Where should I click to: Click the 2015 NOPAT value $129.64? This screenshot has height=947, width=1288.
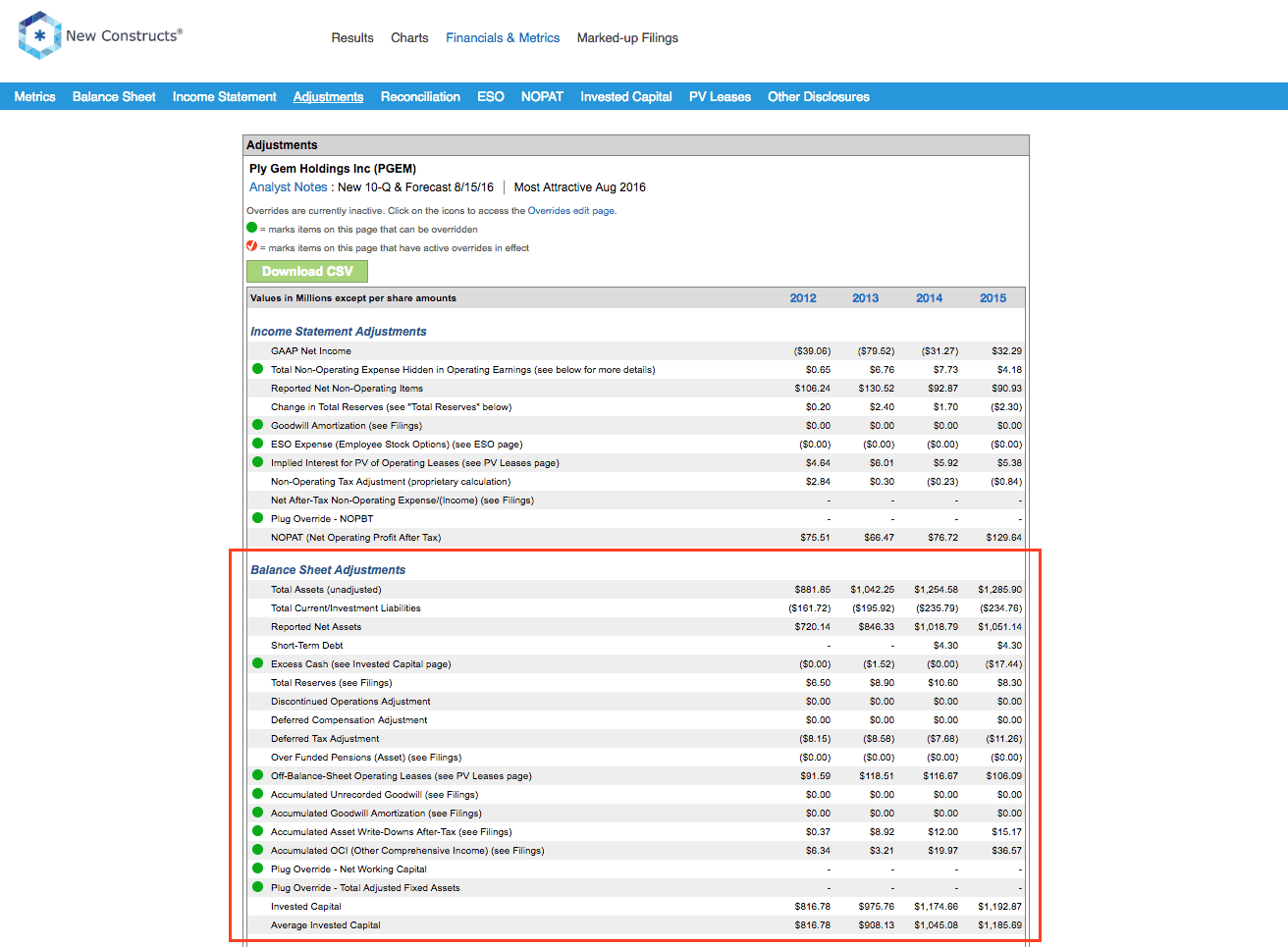[1003, 538]
